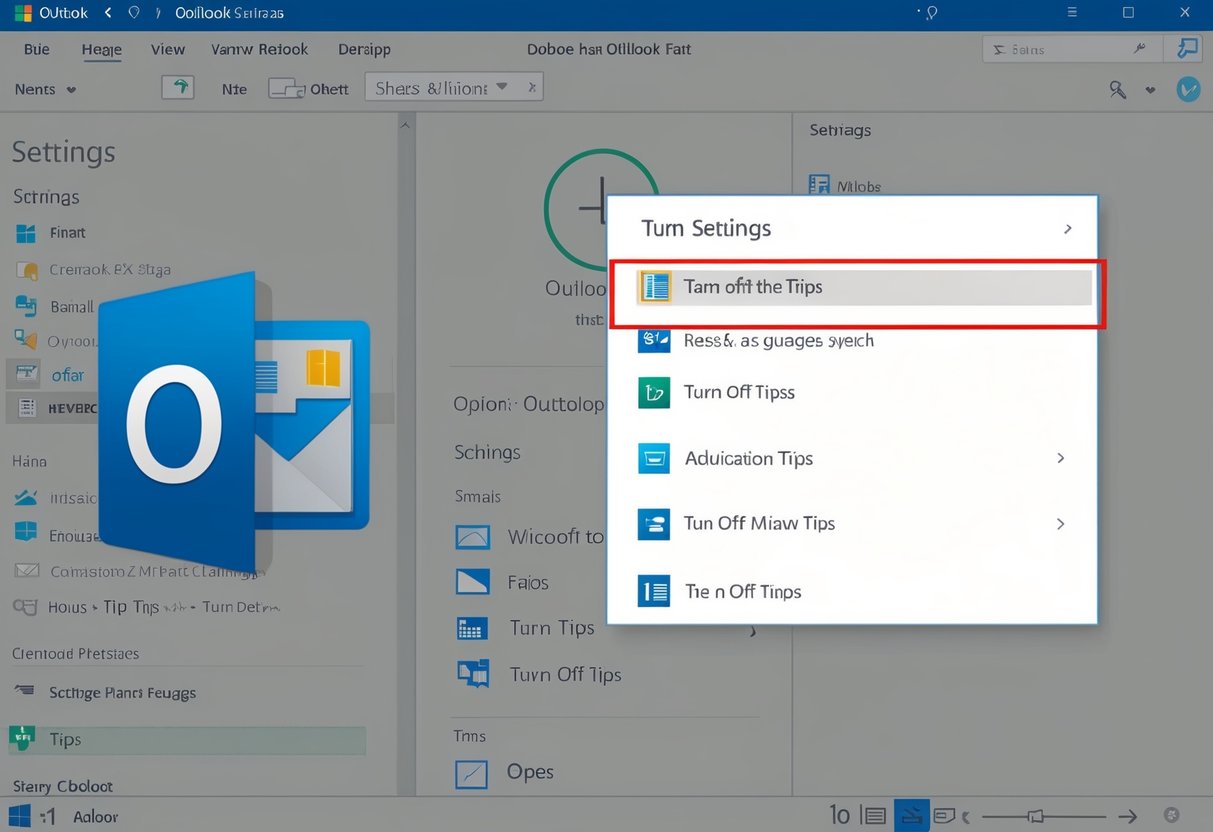Viewport: 1213px width, 832px height.
Task: Open the green 'Turn Off Tipss' item
Action: [x=737, y=392]
